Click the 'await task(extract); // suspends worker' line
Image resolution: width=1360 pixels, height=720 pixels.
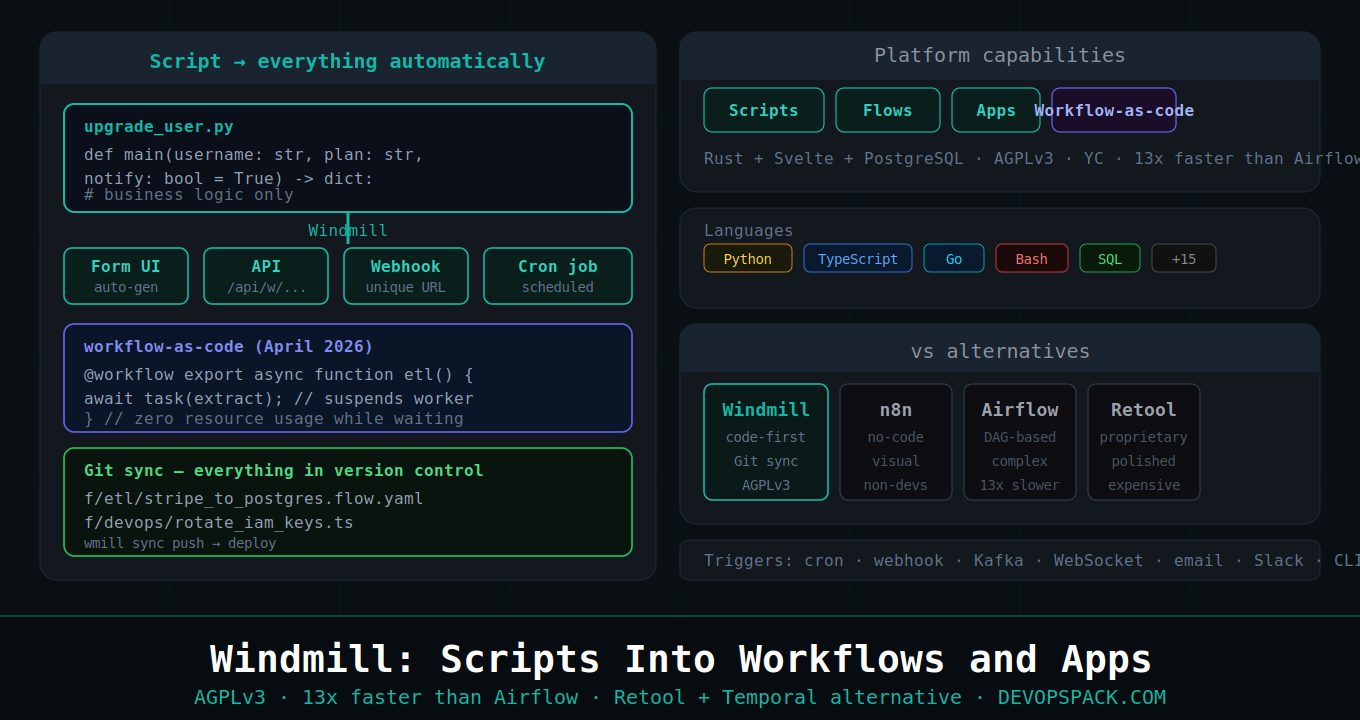(279, 399)
